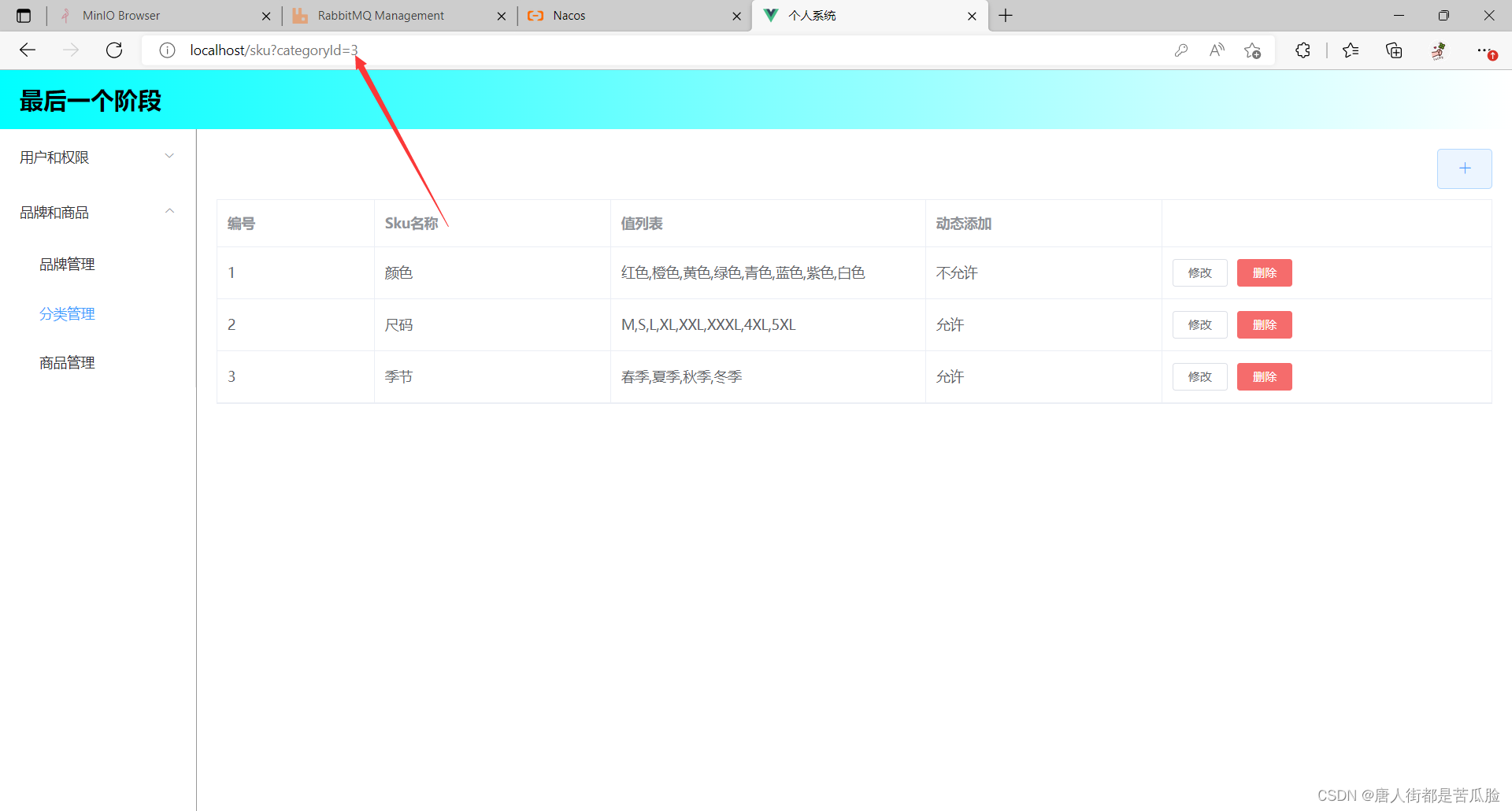Expand the 用户和权限 menu
Screen dimensions: 1512x811
coord(98,157)
